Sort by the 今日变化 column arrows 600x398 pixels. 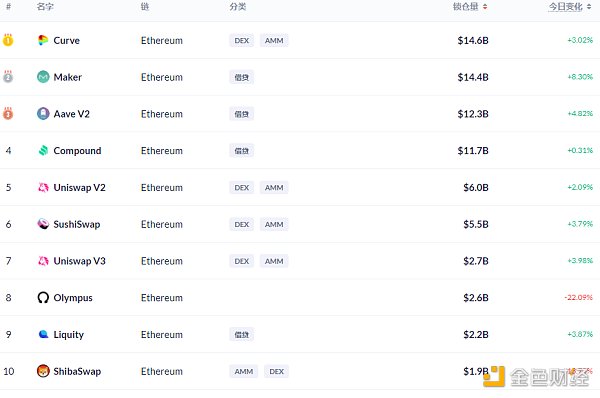coord(589,7)
